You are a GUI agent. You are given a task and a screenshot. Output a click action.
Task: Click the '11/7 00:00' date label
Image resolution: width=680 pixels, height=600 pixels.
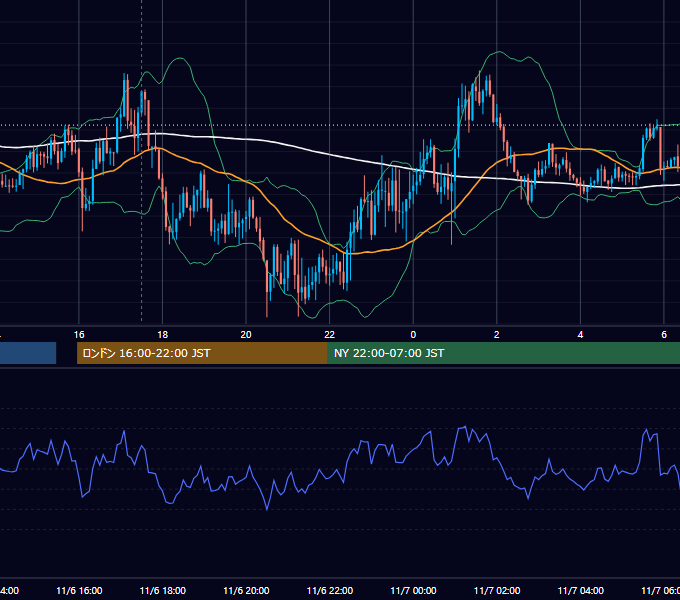coord(413,590)
